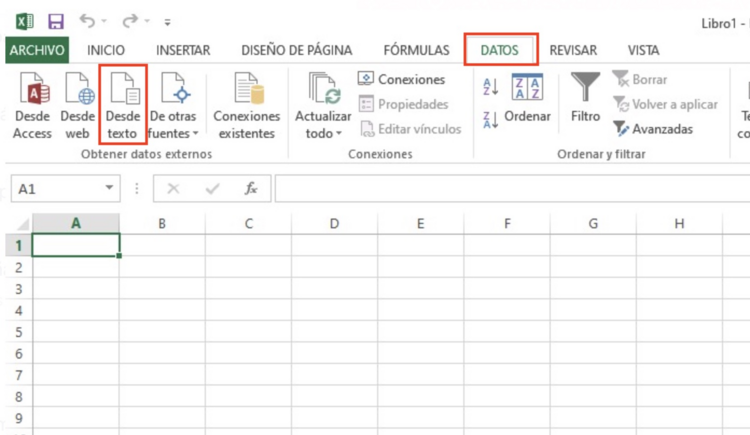Expand the Actualizar todo dropdown
The width and height of the screenshot is (750, 435).
tap(323, 105)
